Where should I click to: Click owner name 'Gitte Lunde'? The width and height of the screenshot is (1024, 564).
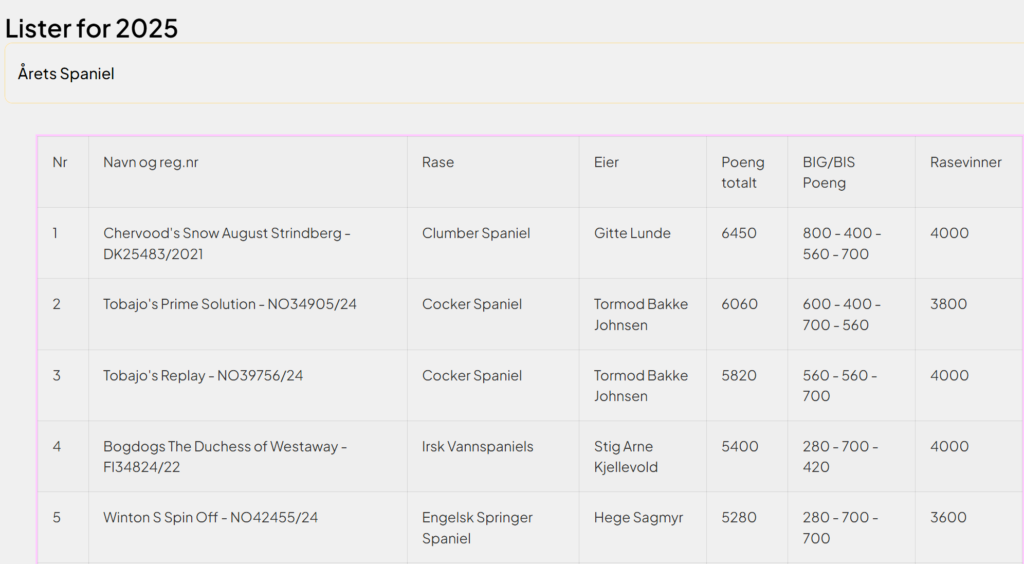tap(632, 233)
